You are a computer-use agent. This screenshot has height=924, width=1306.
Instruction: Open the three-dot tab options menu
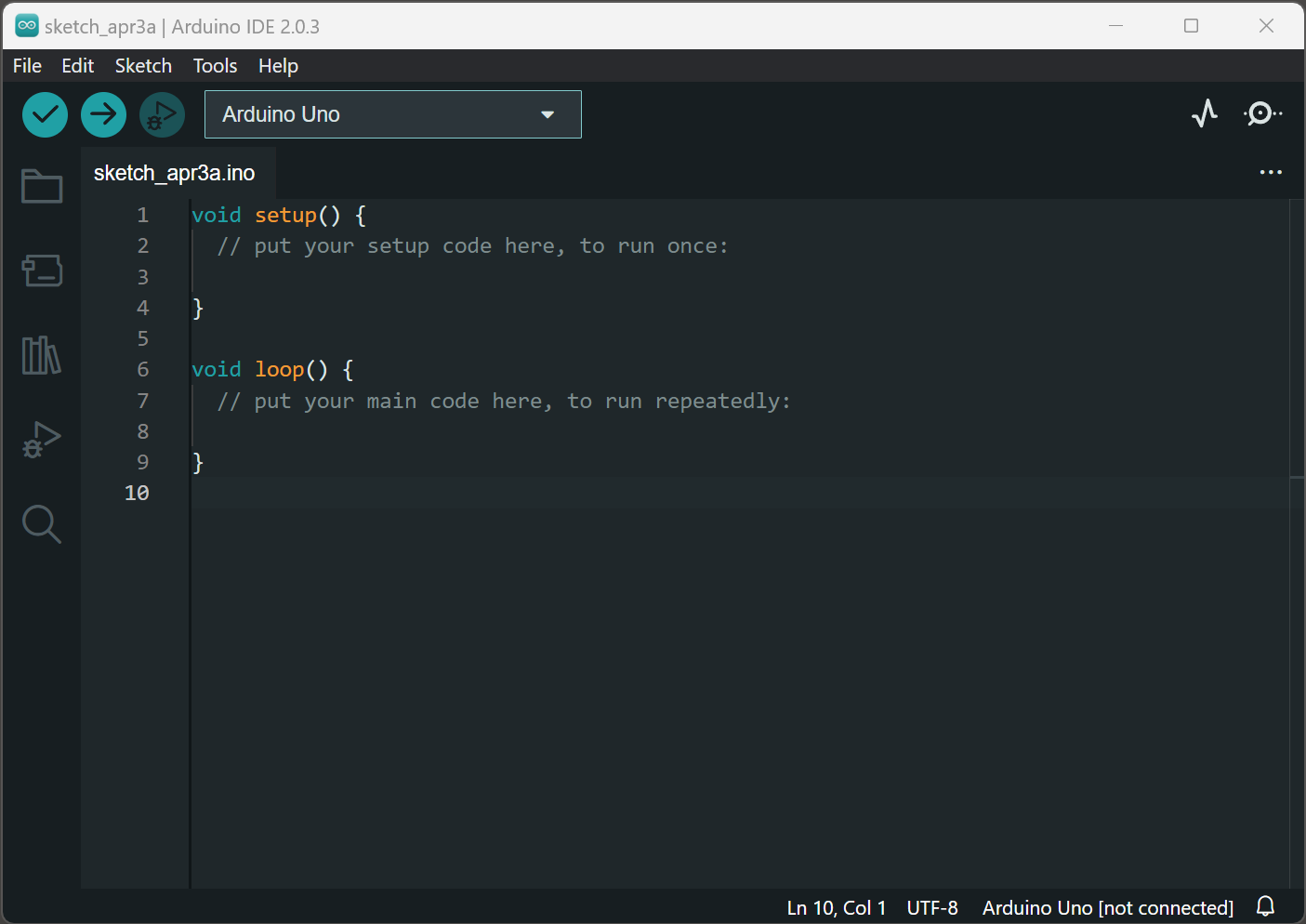[1271, 172]
